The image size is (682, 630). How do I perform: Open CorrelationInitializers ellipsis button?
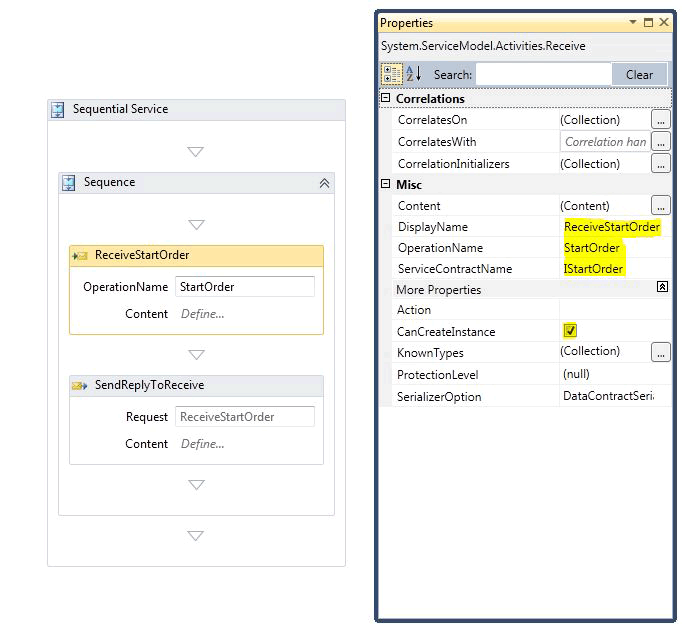pos(661,164)
